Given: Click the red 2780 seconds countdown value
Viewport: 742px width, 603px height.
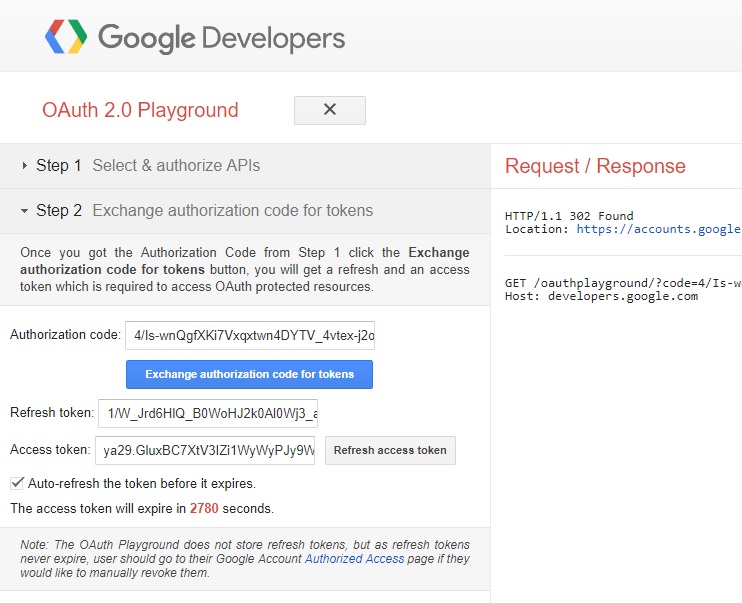Looking at the screenshot, I should tap(204, 509).
